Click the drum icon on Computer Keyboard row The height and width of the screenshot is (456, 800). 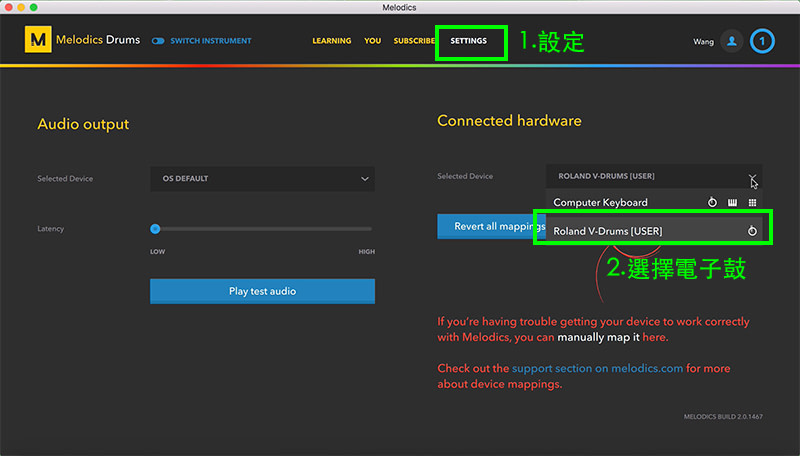click(x=712, y=202)
